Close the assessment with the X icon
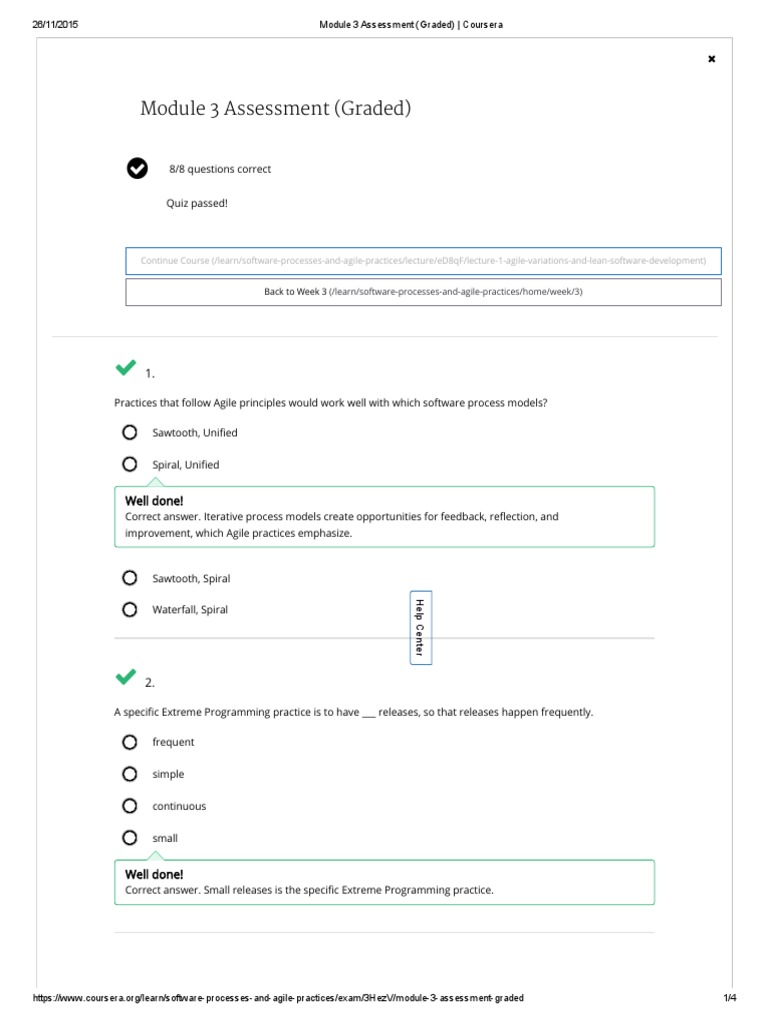Screen dimensions: 768x1024 pyautogui.click(x=712, y=59)
